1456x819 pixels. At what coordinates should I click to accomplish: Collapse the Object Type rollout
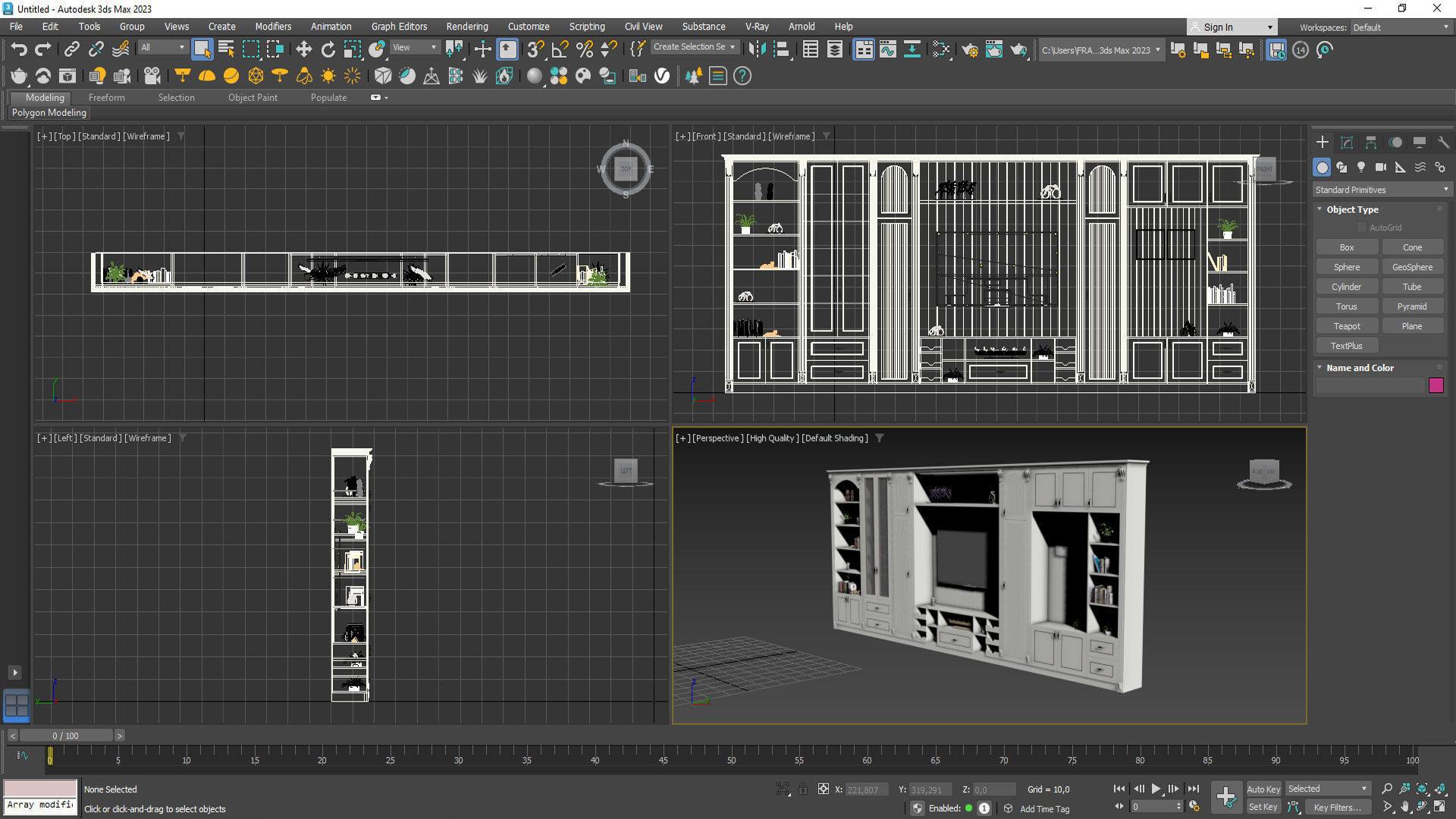click(1352, 209)
